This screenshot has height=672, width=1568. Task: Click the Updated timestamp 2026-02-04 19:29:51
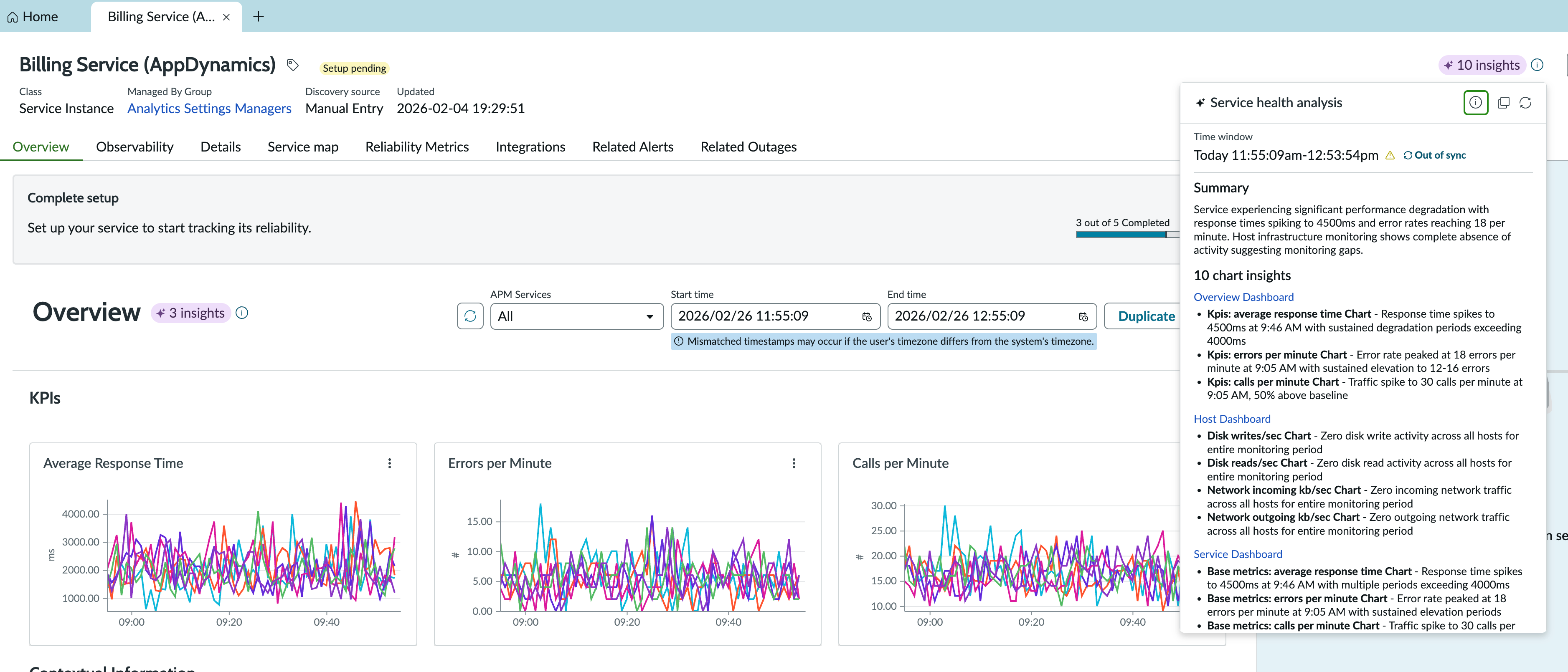(x=460, y=108)
